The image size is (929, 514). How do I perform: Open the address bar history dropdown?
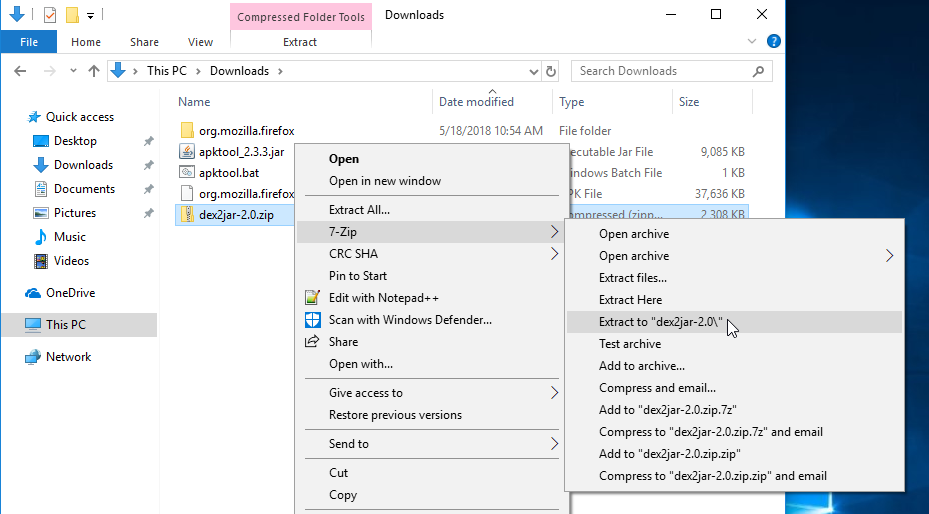pos(534,71)
